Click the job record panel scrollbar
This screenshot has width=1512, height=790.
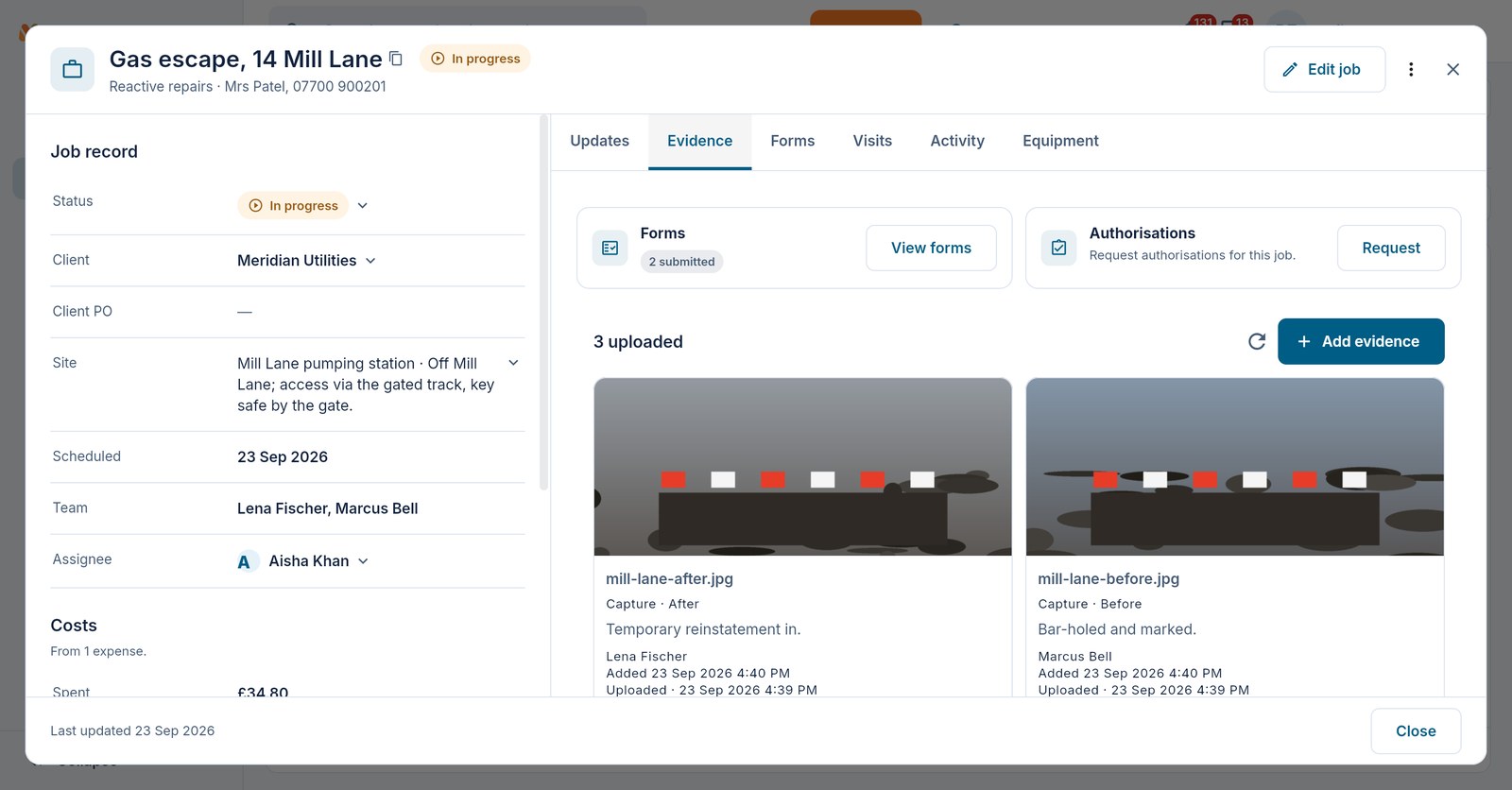[543, 302]
